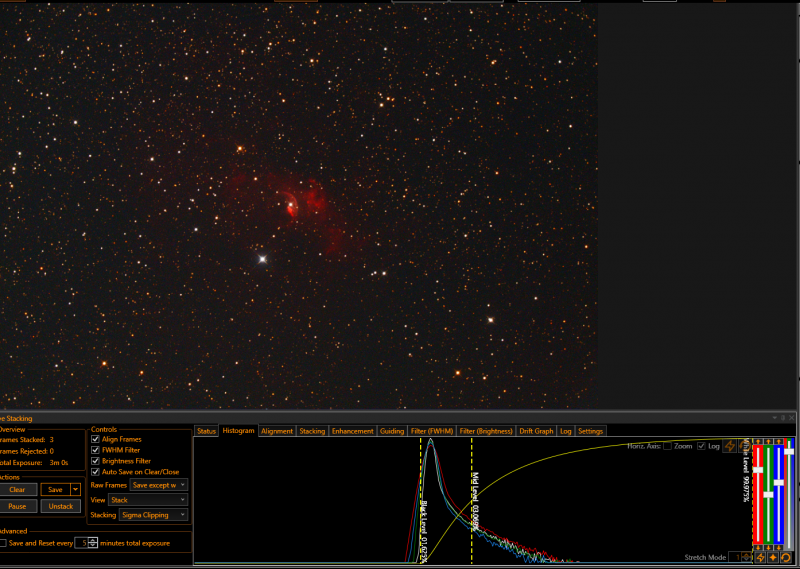Click the down arrow below the green slider
The height and width of the screenshot is (569, 800).
(768, 548)
